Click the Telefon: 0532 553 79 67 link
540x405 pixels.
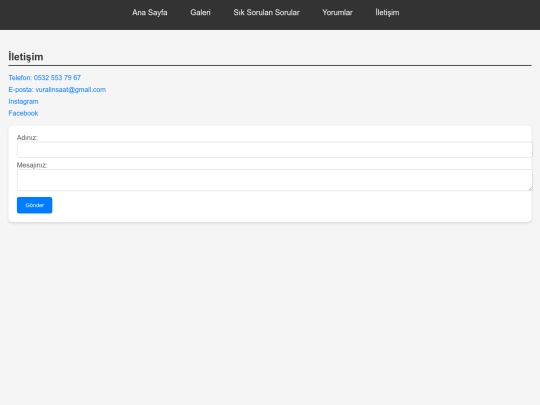click(x=44, y=77)
